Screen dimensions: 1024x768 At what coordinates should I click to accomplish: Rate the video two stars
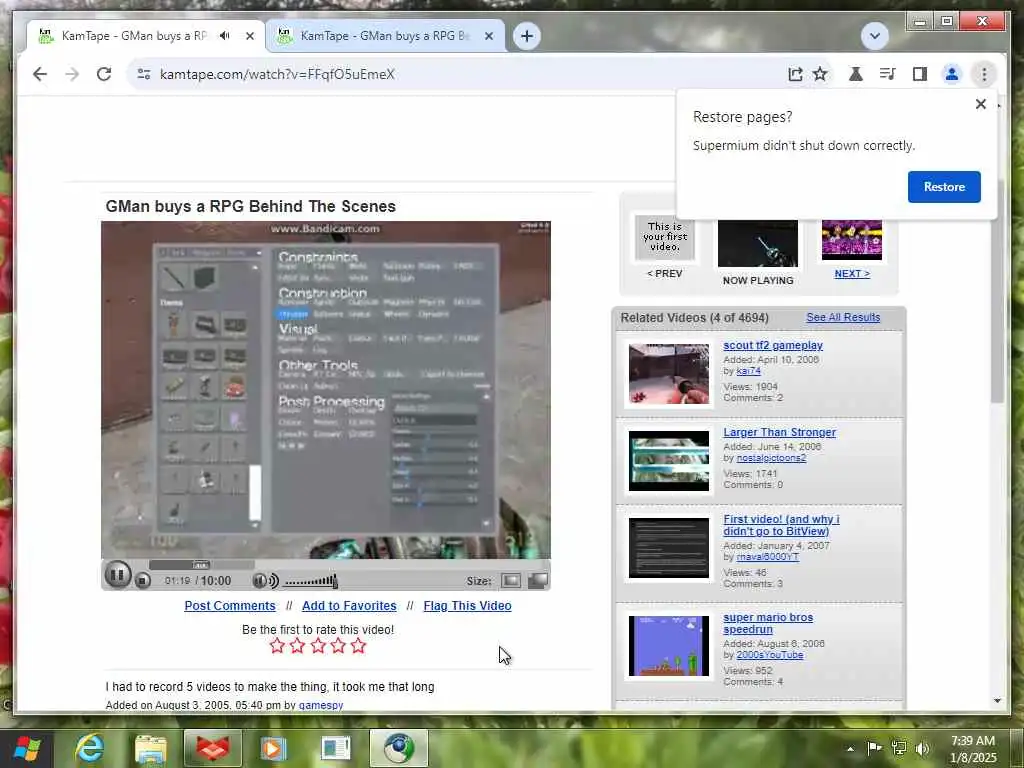click(x=297, y=646)
